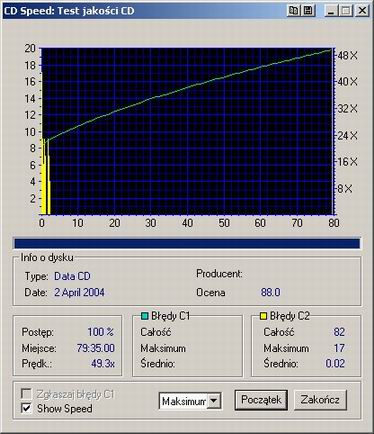Minimize the CD Speed window
Screen dimensions: 374x434
pyautogui.click(x=330, y=11)
